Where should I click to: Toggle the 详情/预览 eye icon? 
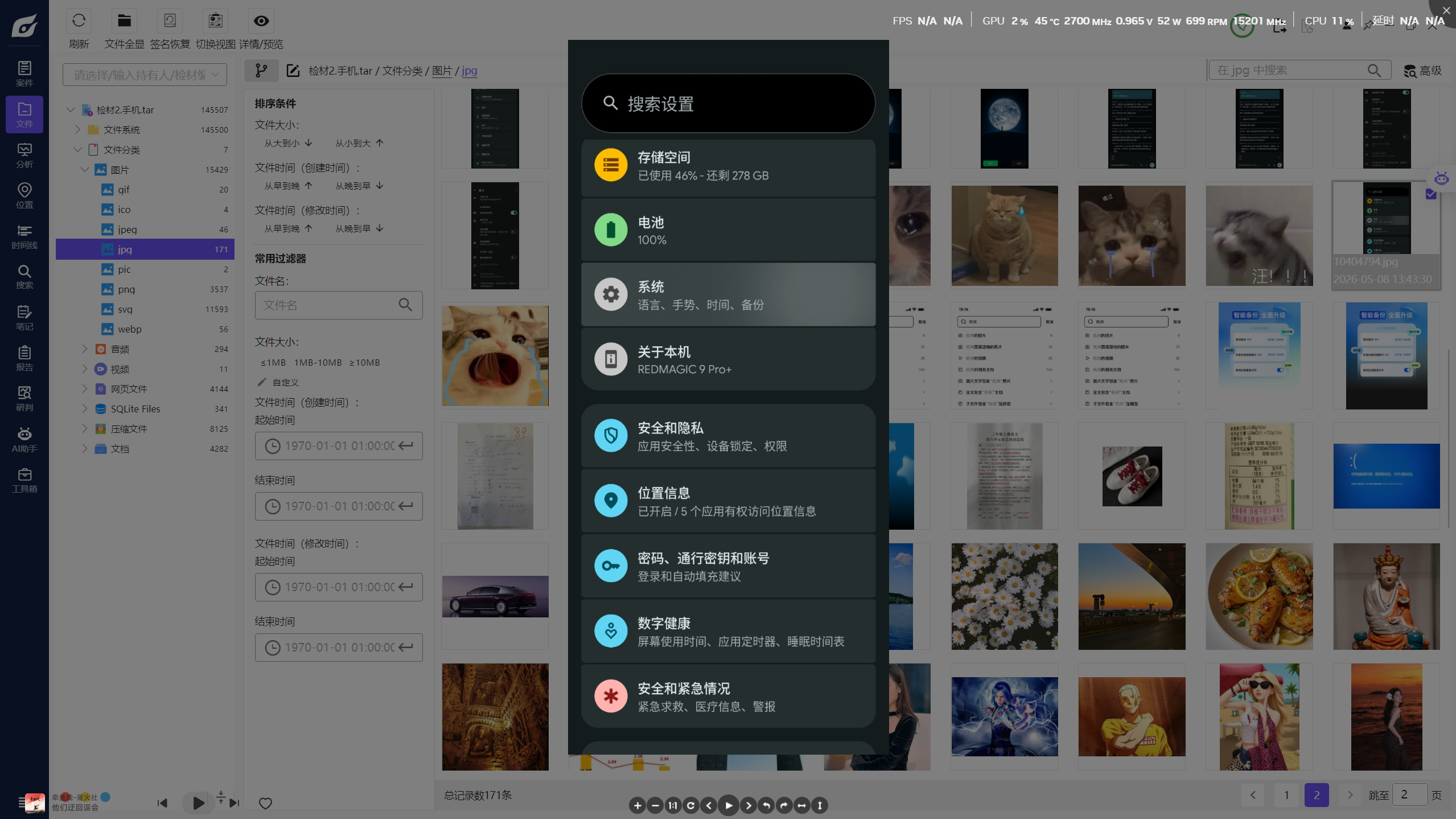coord(261,21)
